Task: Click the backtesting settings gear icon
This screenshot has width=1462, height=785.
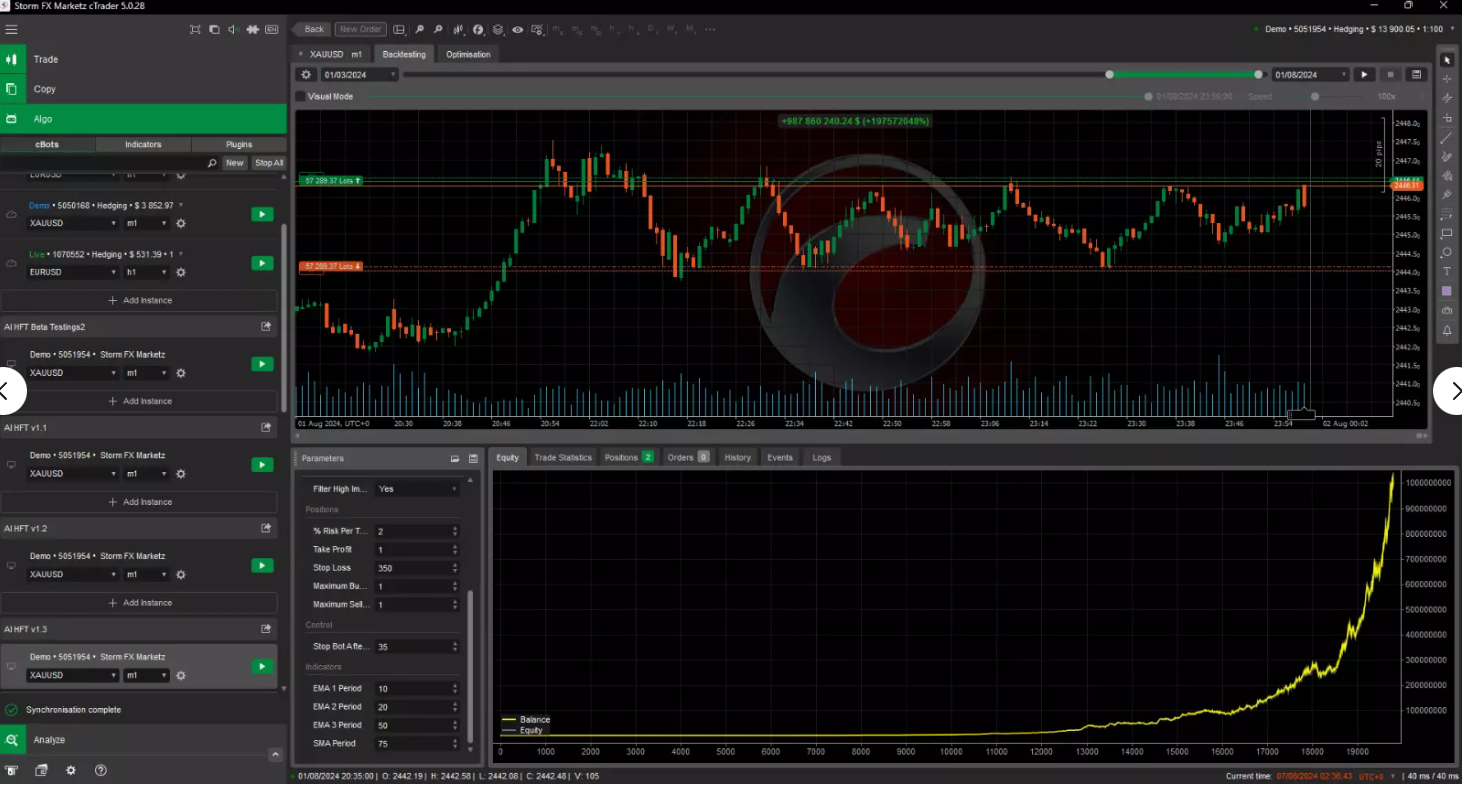Action: (306, 75)
